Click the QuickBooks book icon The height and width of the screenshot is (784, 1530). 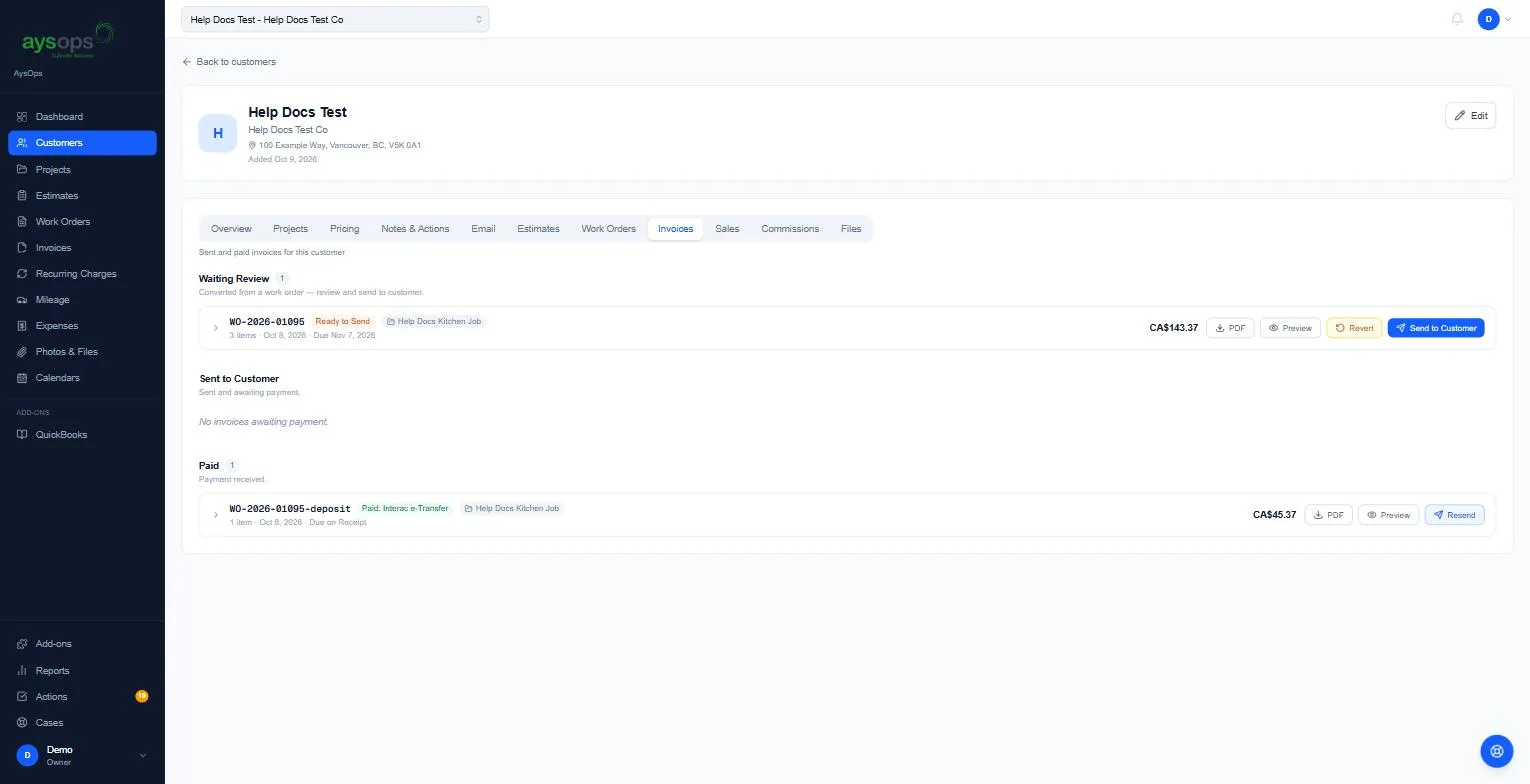pos(22,435)
